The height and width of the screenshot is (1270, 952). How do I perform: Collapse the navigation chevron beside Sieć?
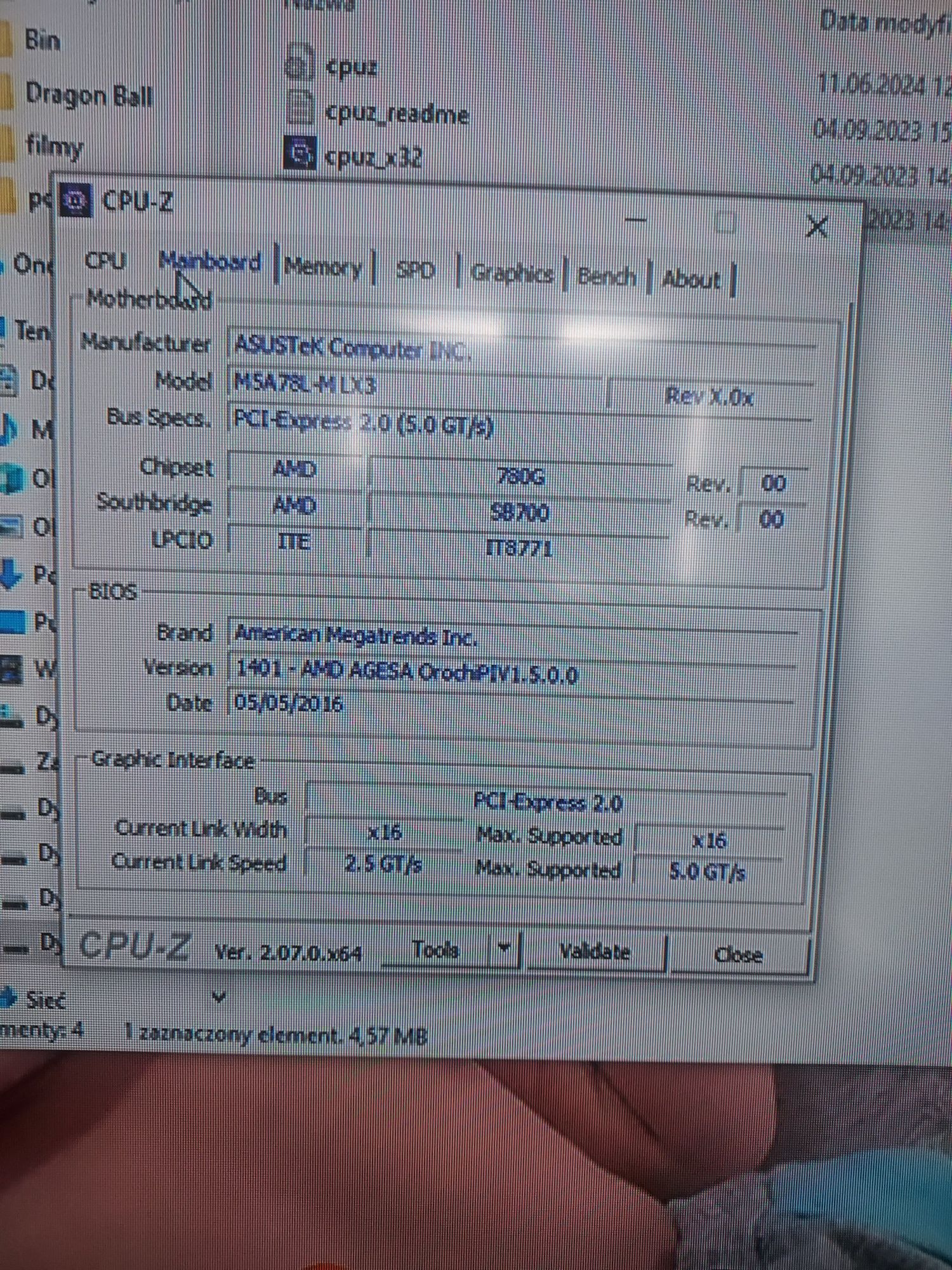click(x=219, y=997)
